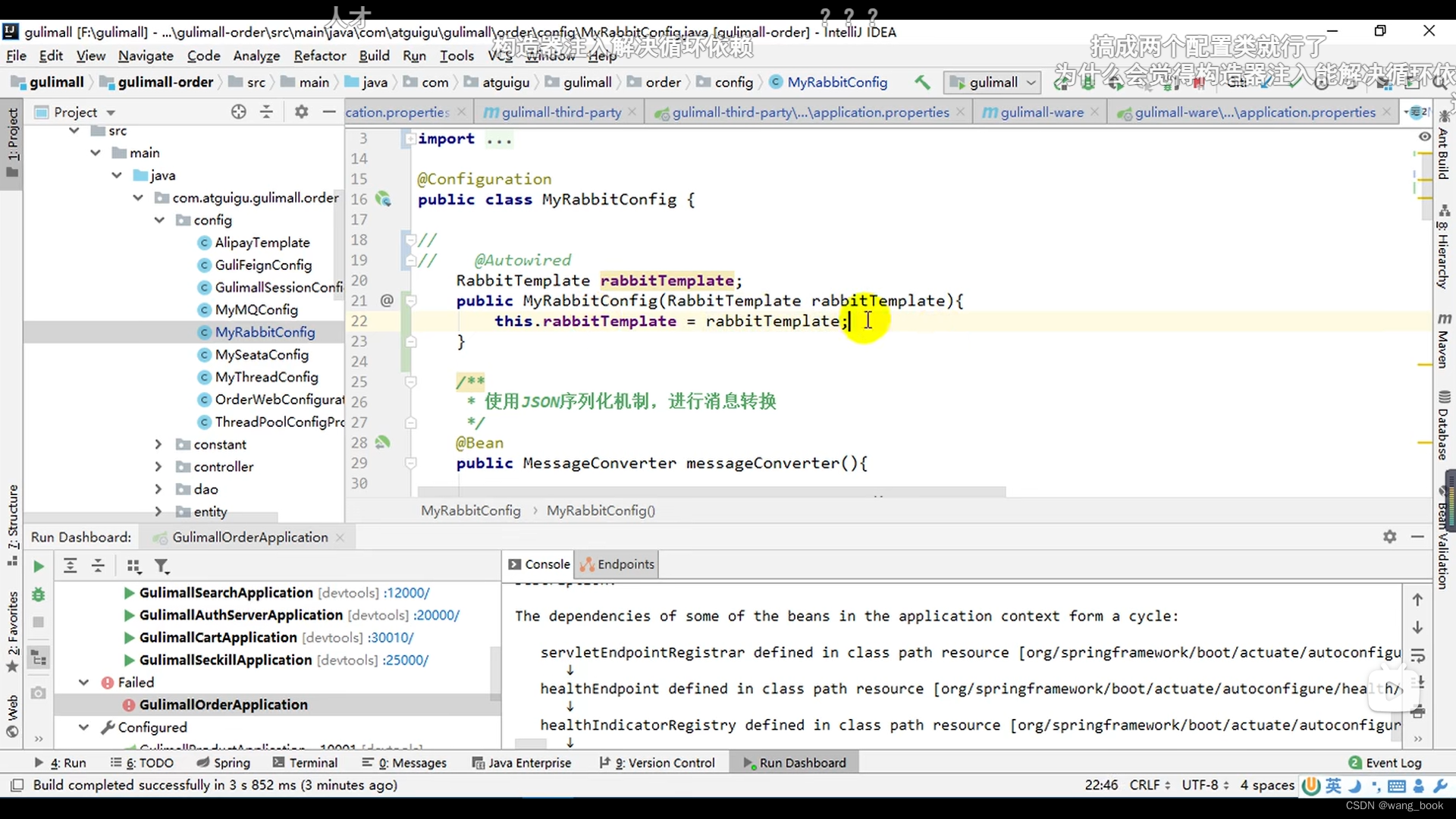Click the Filter funnel icon in Run Dashboard
This screenshot has width=1456, height=819.
pos(162,566)
